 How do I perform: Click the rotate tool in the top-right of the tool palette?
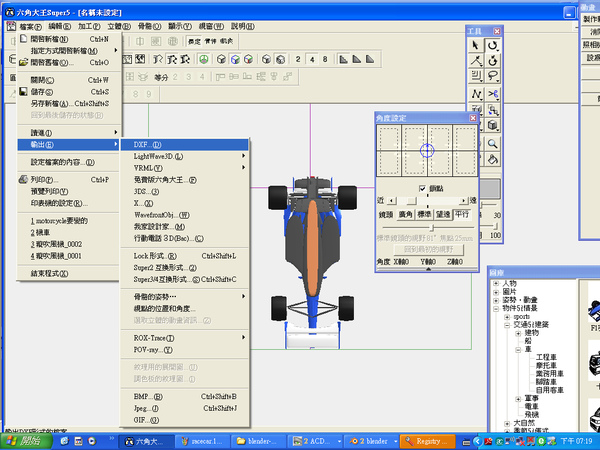point(493,45)
